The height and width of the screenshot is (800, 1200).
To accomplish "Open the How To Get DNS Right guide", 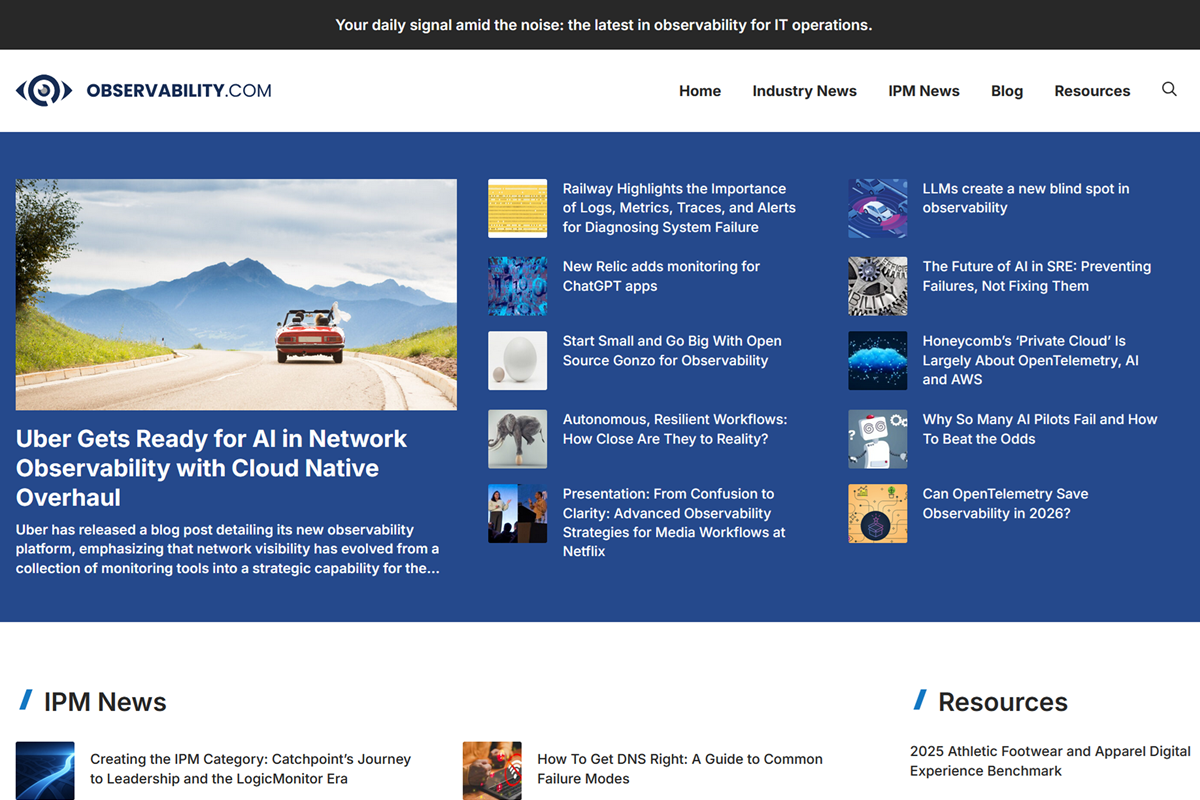I will 679,769.
